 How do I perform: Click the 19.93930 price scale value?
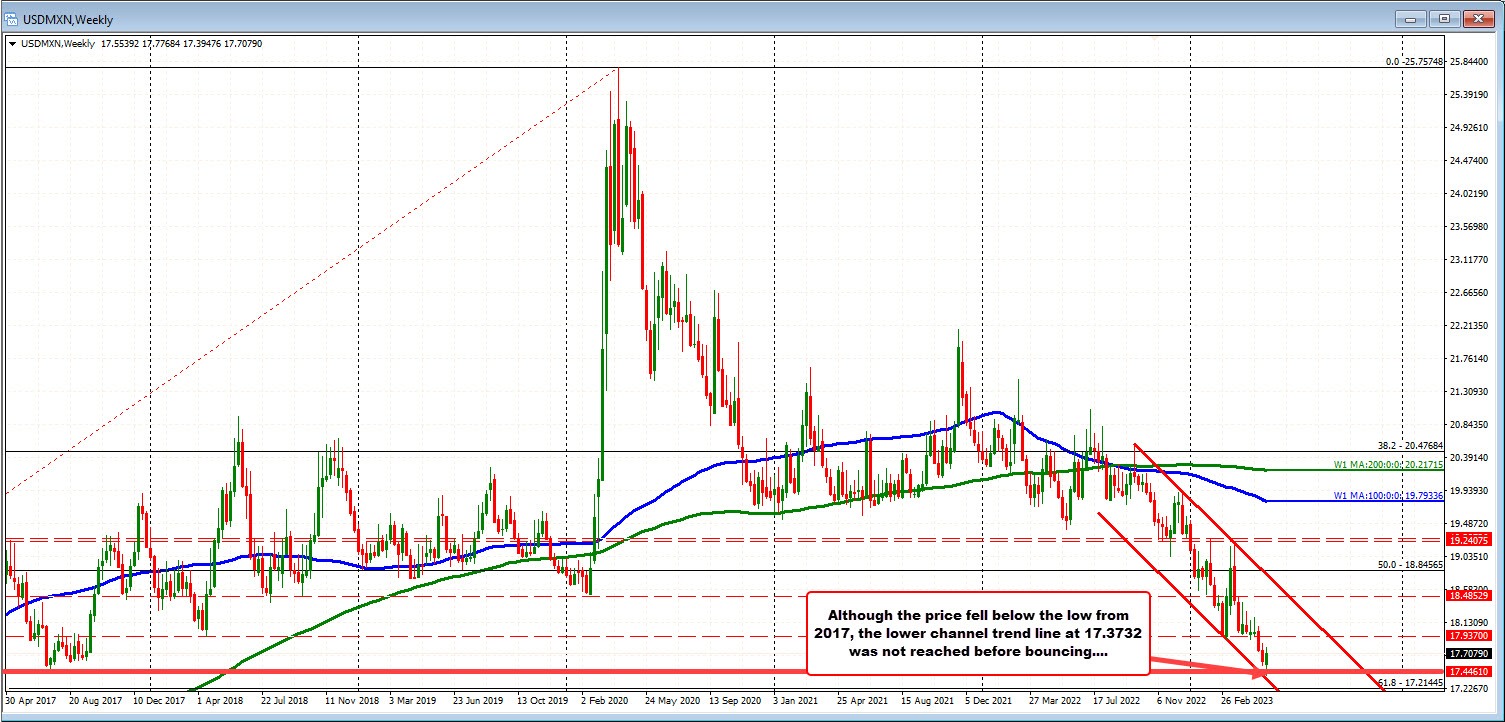[1469, 490]
